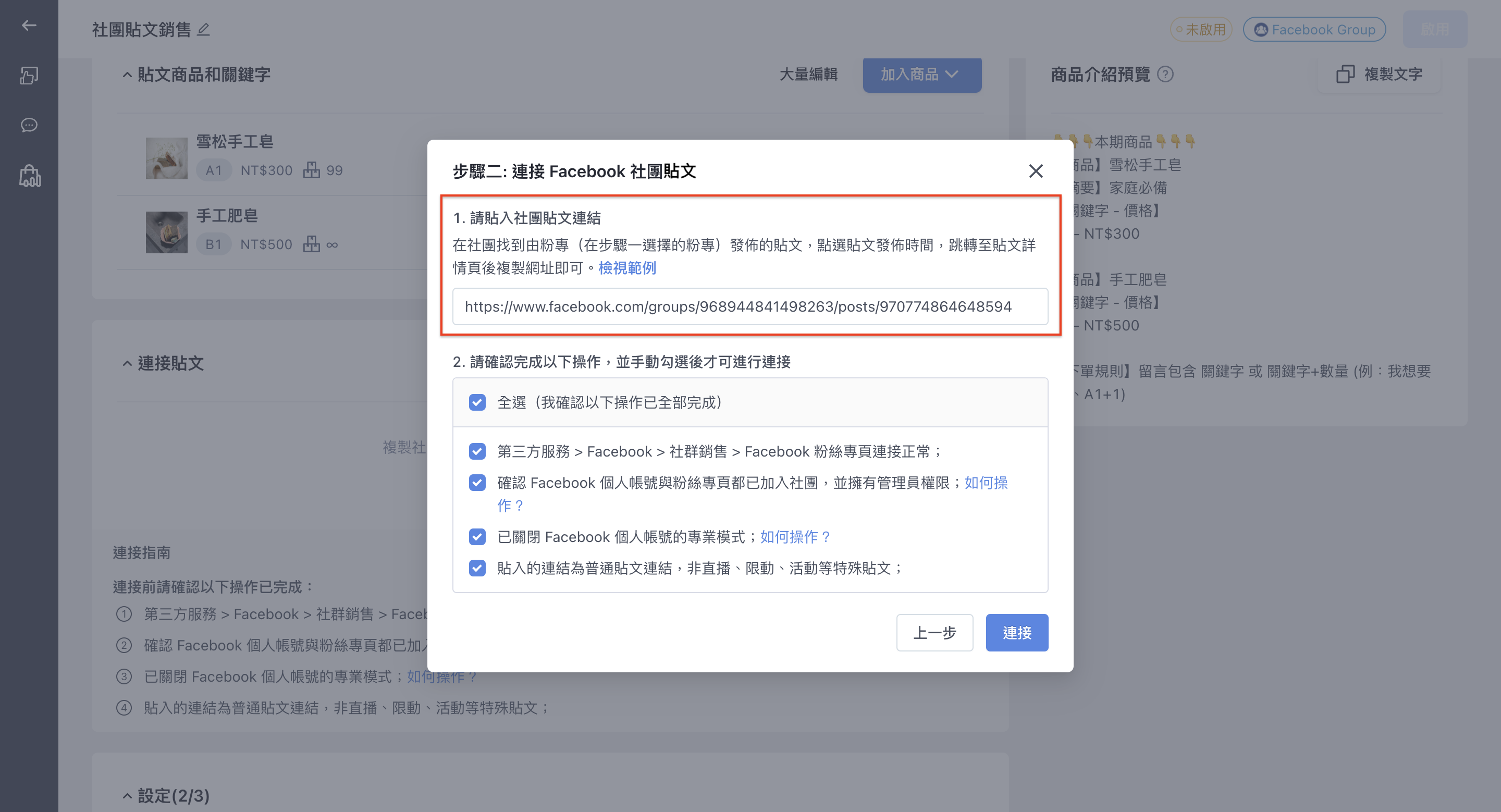Uncheck the 普通貼文連結 confirmation checkbox
The image size is (1501, 812).
[477, 568]
